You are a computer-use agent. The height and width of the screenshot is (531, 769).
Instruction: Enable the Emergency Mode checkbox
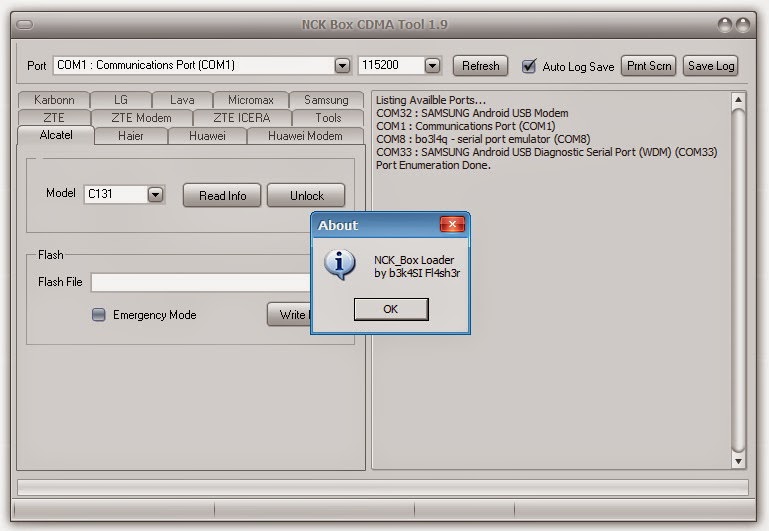click(x=99, y=315)
